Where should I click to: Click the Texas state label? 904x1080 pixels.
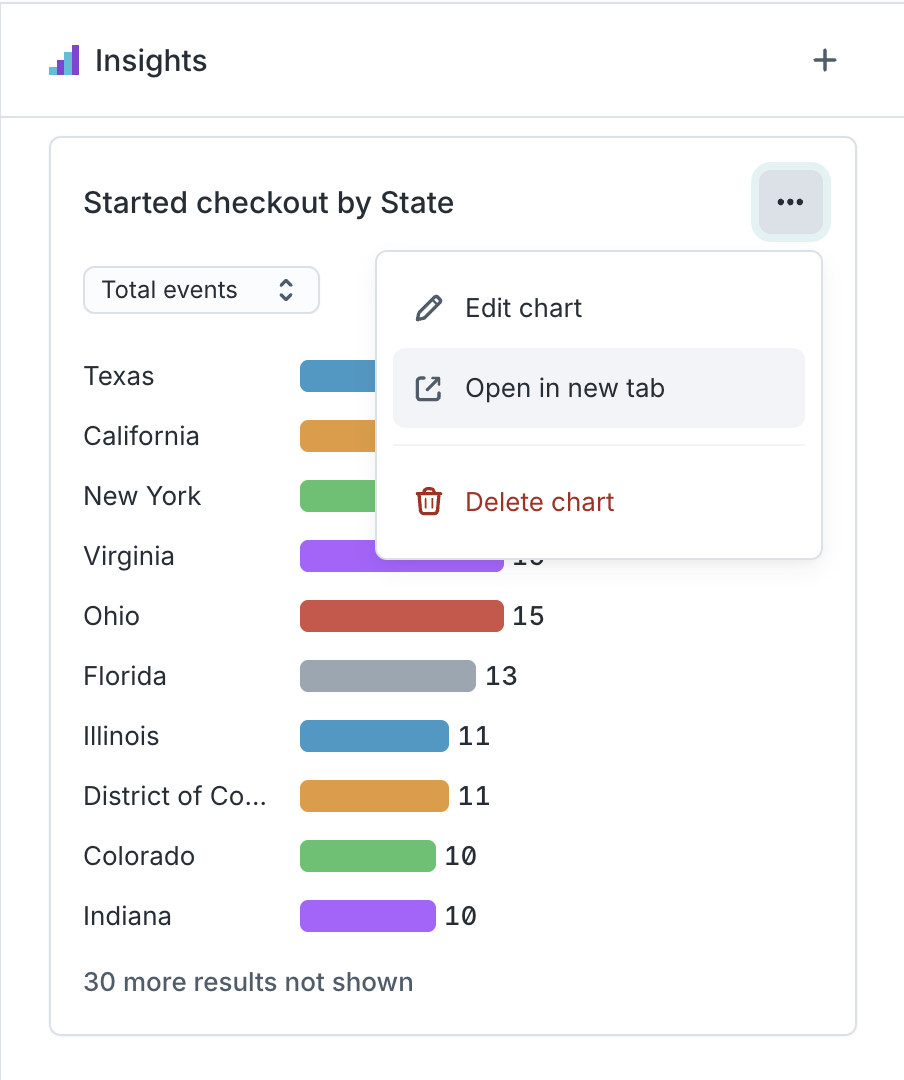[119, 376]
